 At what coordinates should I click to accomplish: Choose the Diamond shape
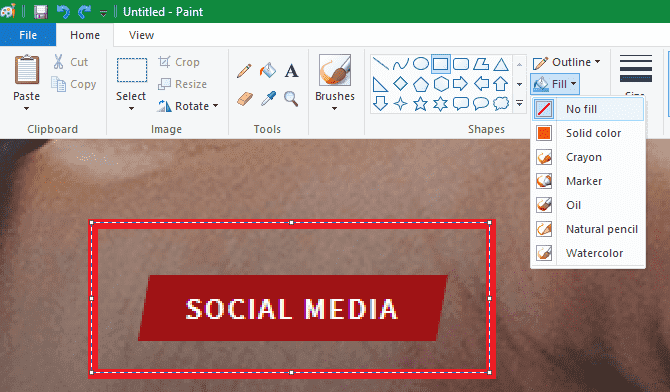[x=400, y=84]
